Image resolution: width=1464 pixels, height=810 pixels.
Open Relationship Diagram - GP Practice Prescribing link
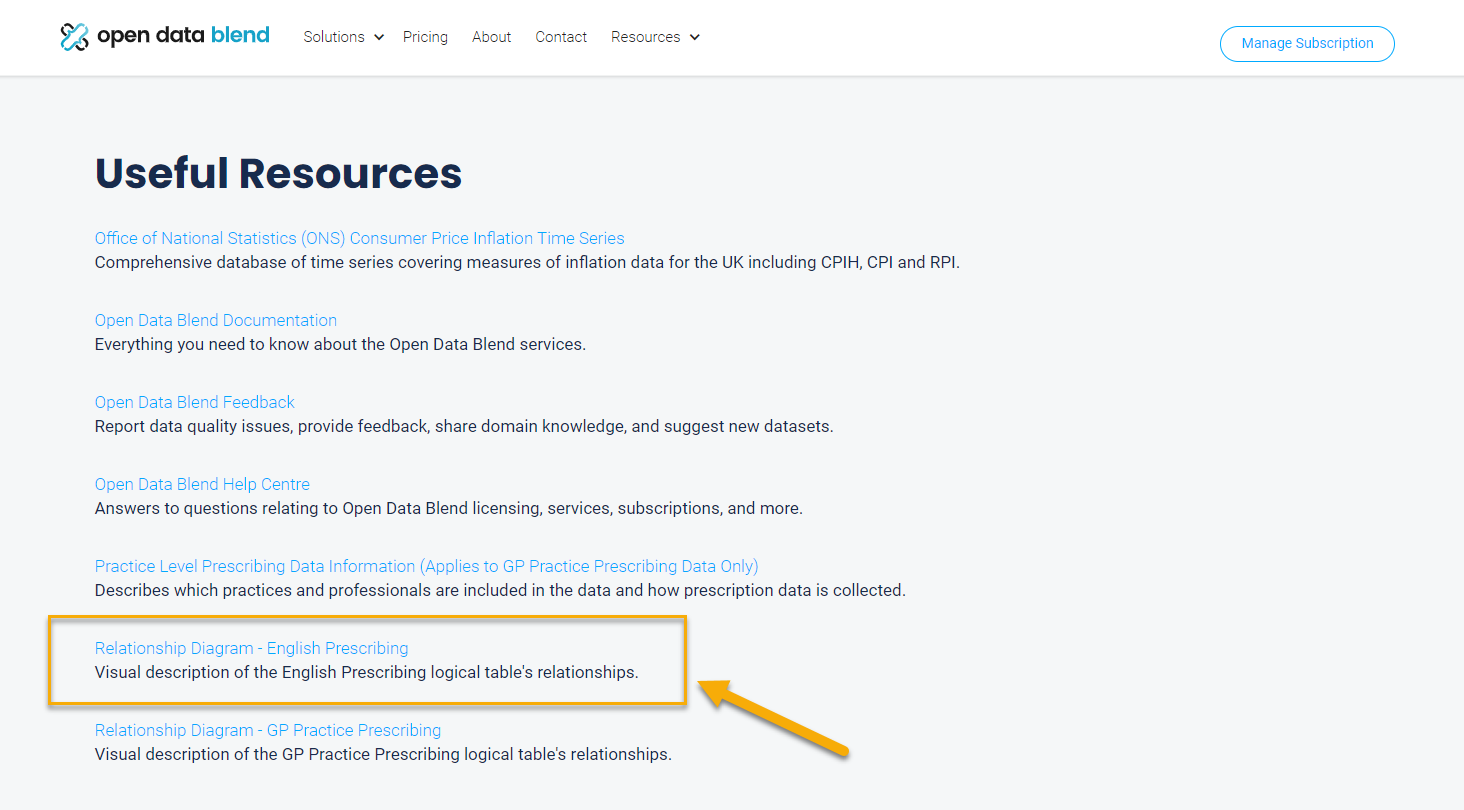[x=268, y=730]
